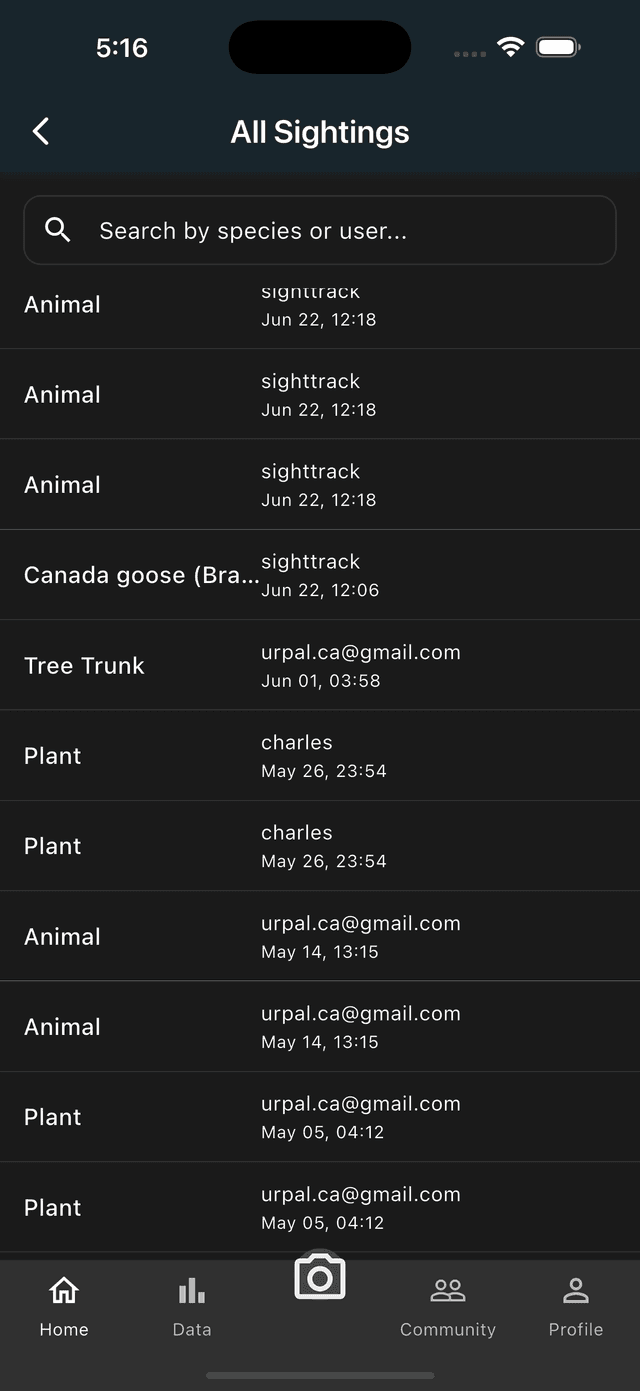The width and height of the screenshot is (640, 1391).
Task: Select the Canada goose (Bra...) sighting
Action: tap(320, 575)
